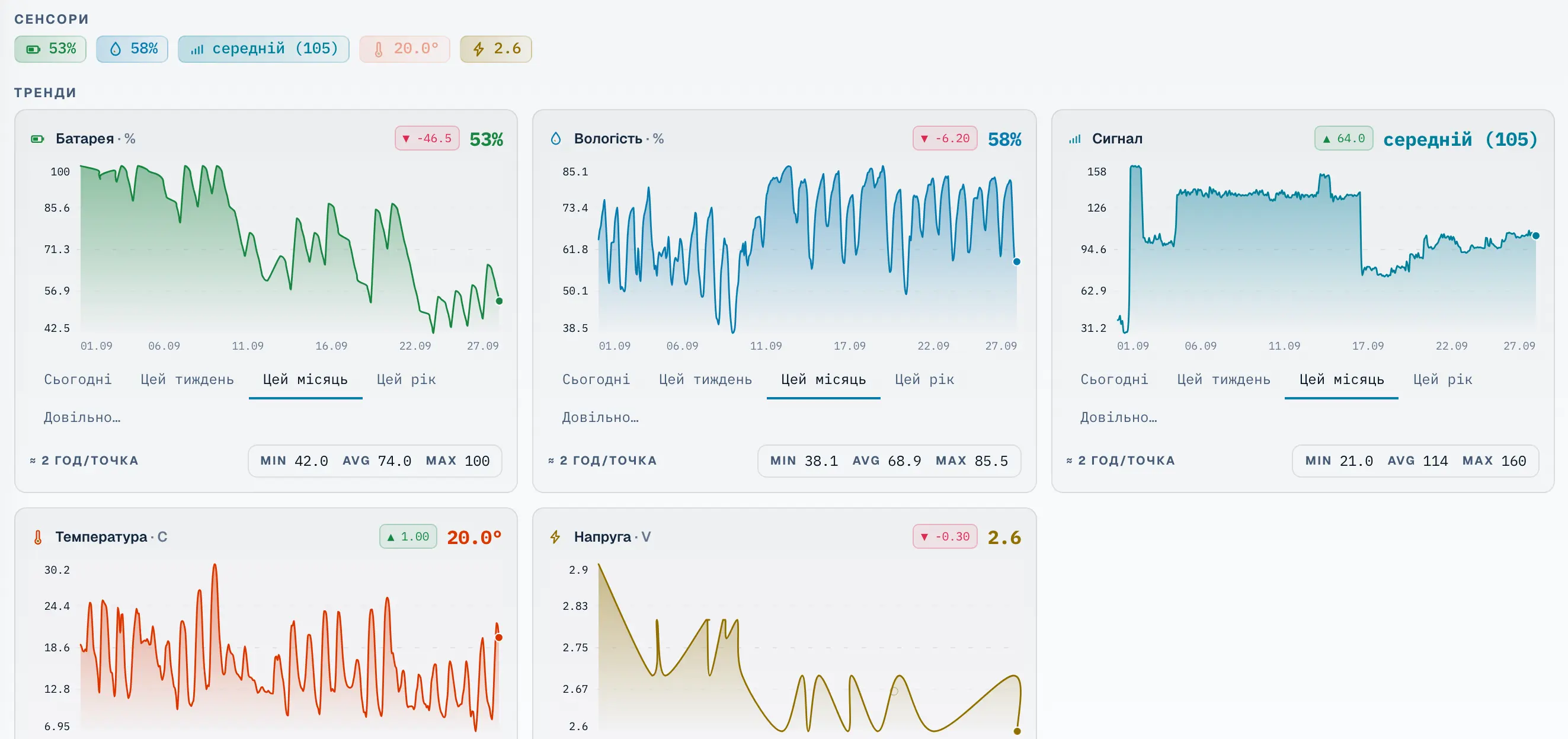Select Цей рік tab in Вологість card
Image resolution: width=1568 pixels, height=739 pixels.
pos(924,380)
